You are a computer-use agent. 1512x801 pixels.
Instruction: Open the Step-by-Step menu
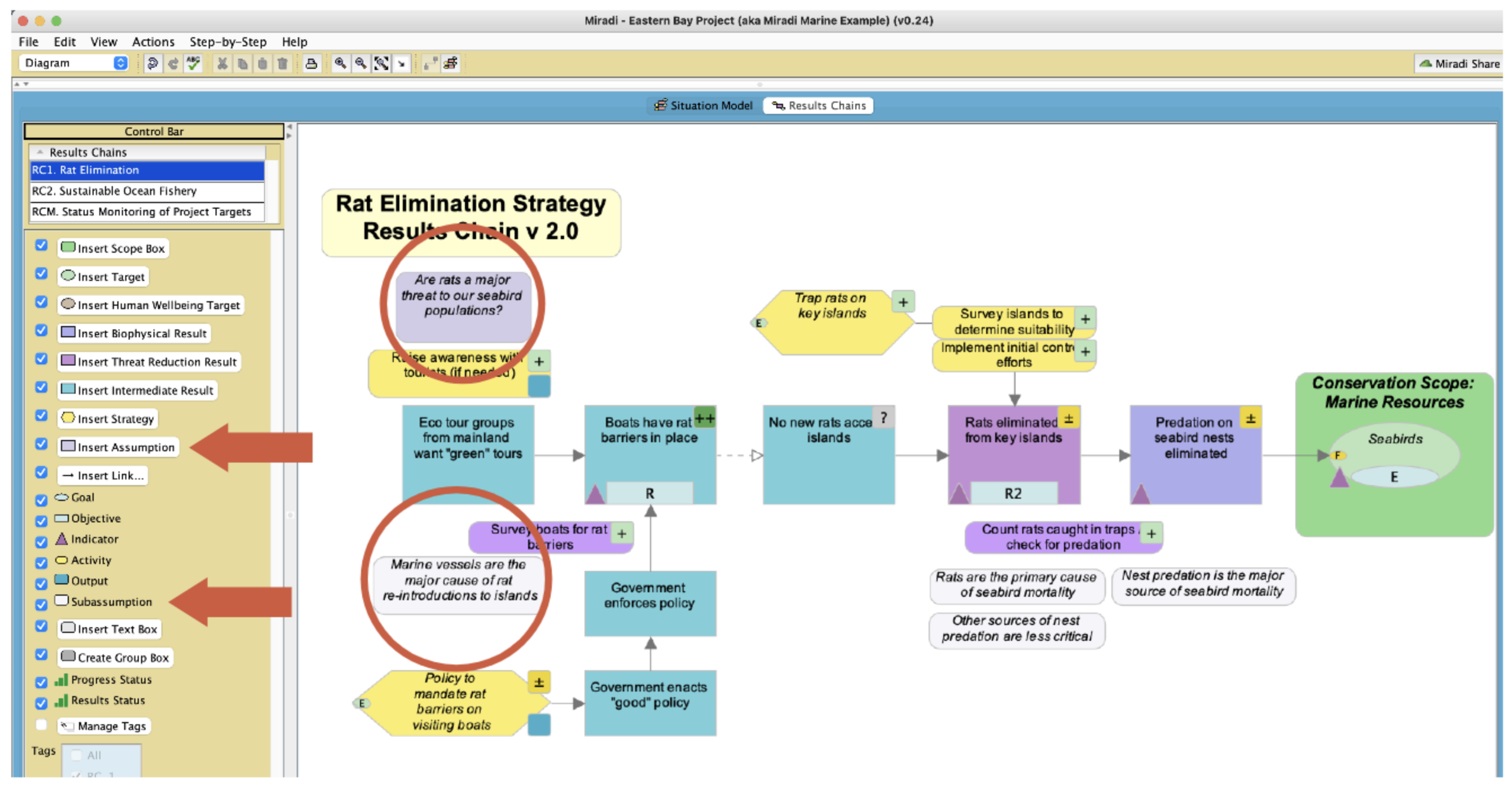(228, 42)
